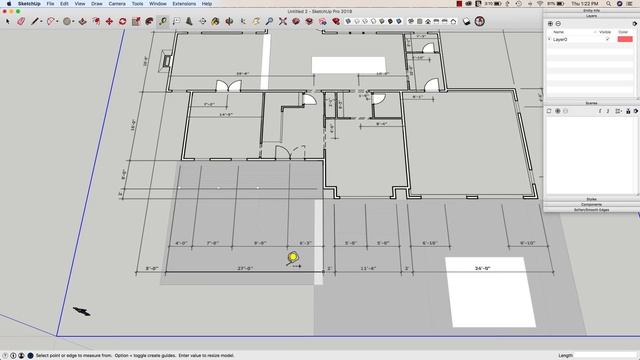Open the SketchUp application menu
This screenshot has width=640, height=360.
tap(29, 4)
